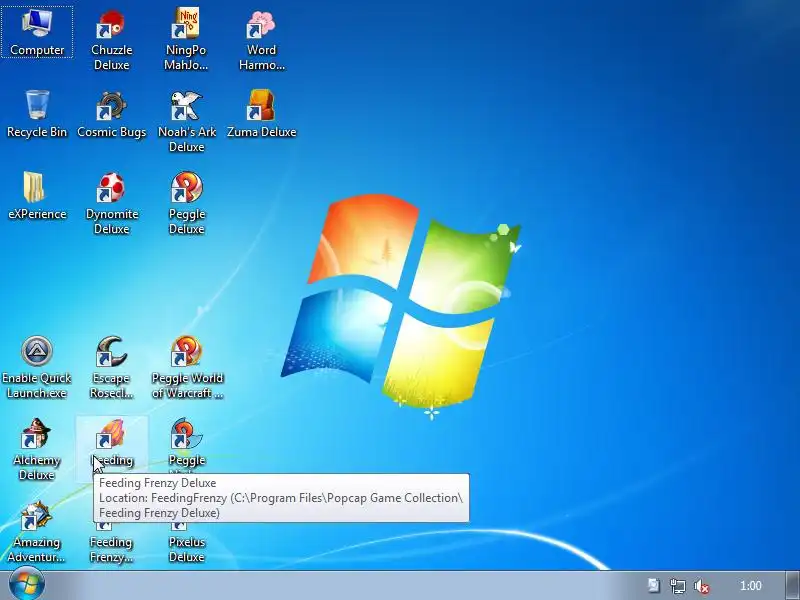Open the network tray icon
This screenshot has width=800, height=600.
[678, 586]
